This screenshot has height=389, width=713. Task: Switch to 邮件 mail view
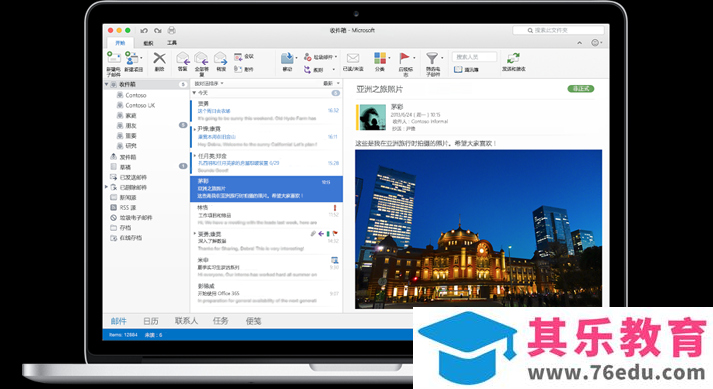point(119,321)
